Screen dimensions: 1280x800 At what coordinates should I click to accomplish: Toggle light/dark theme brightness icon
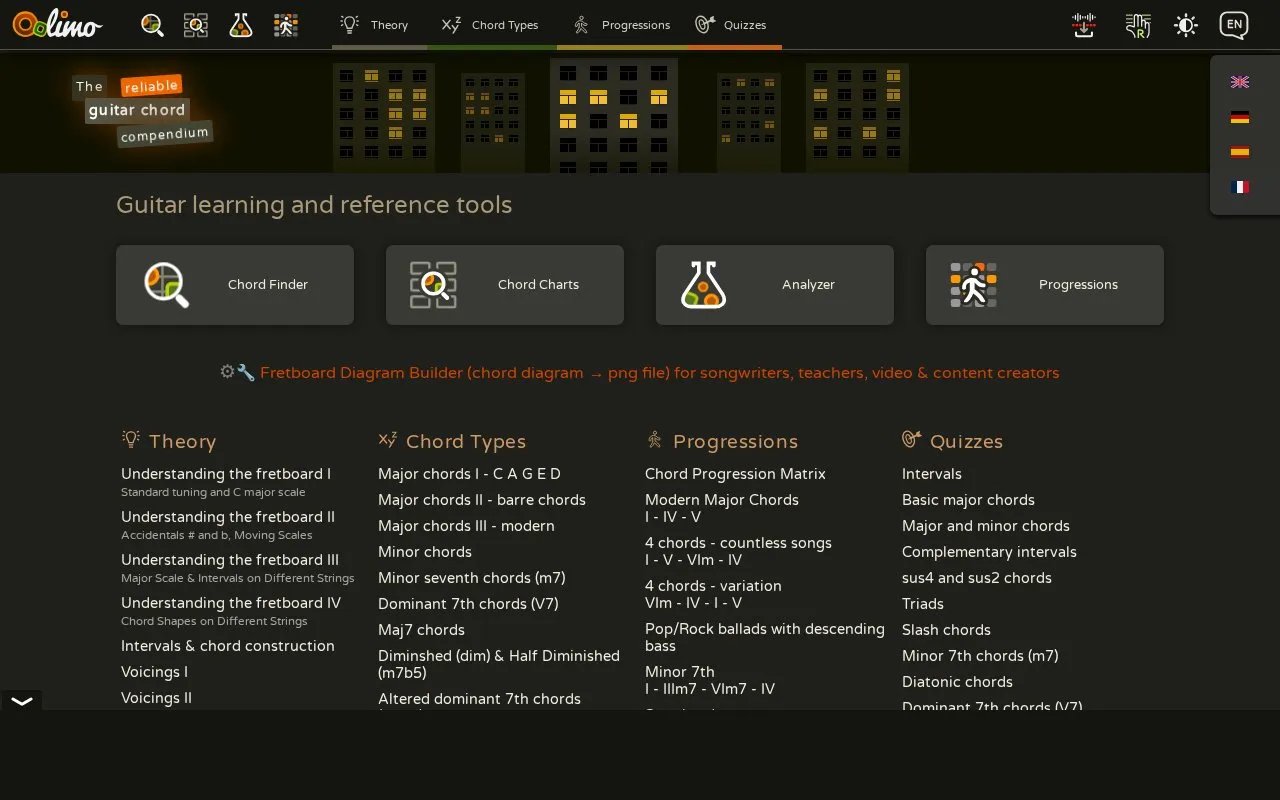point(1186,25)
